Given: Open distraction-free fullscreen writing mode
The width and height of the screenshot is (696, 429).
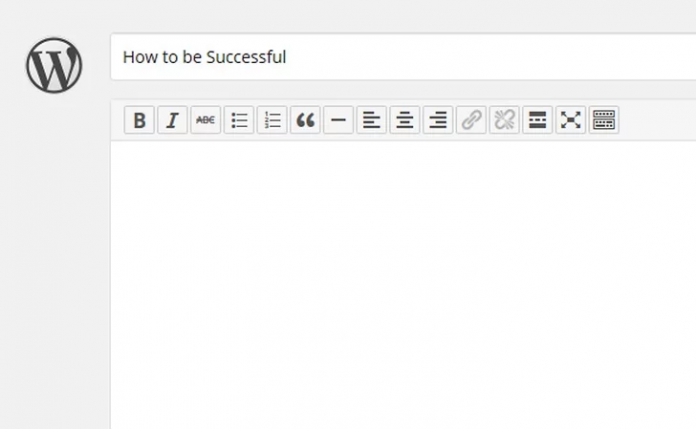Looking at the screenshot, I should coord(571,120).
